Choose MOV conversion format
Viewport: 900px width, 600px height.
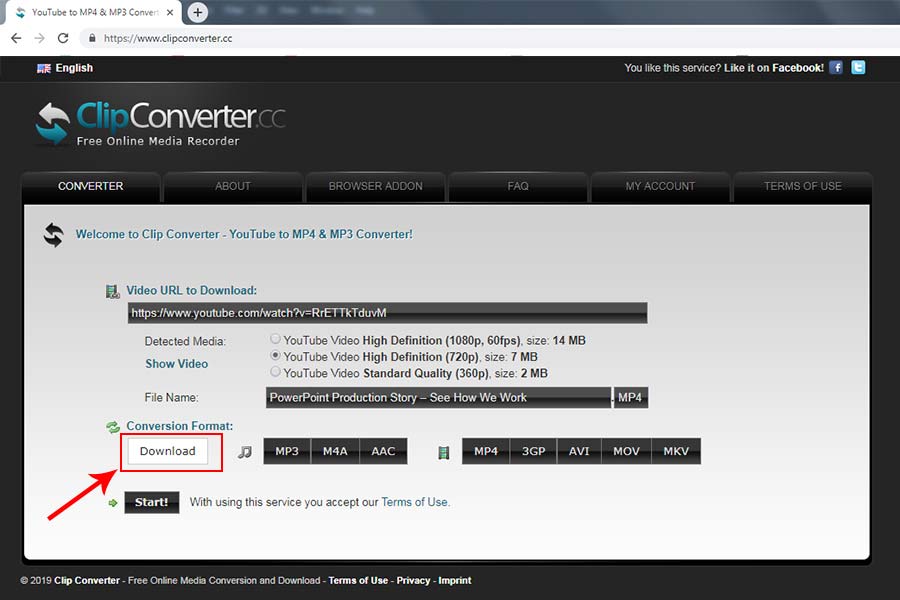pyautogui.click(x=626, y=451)
